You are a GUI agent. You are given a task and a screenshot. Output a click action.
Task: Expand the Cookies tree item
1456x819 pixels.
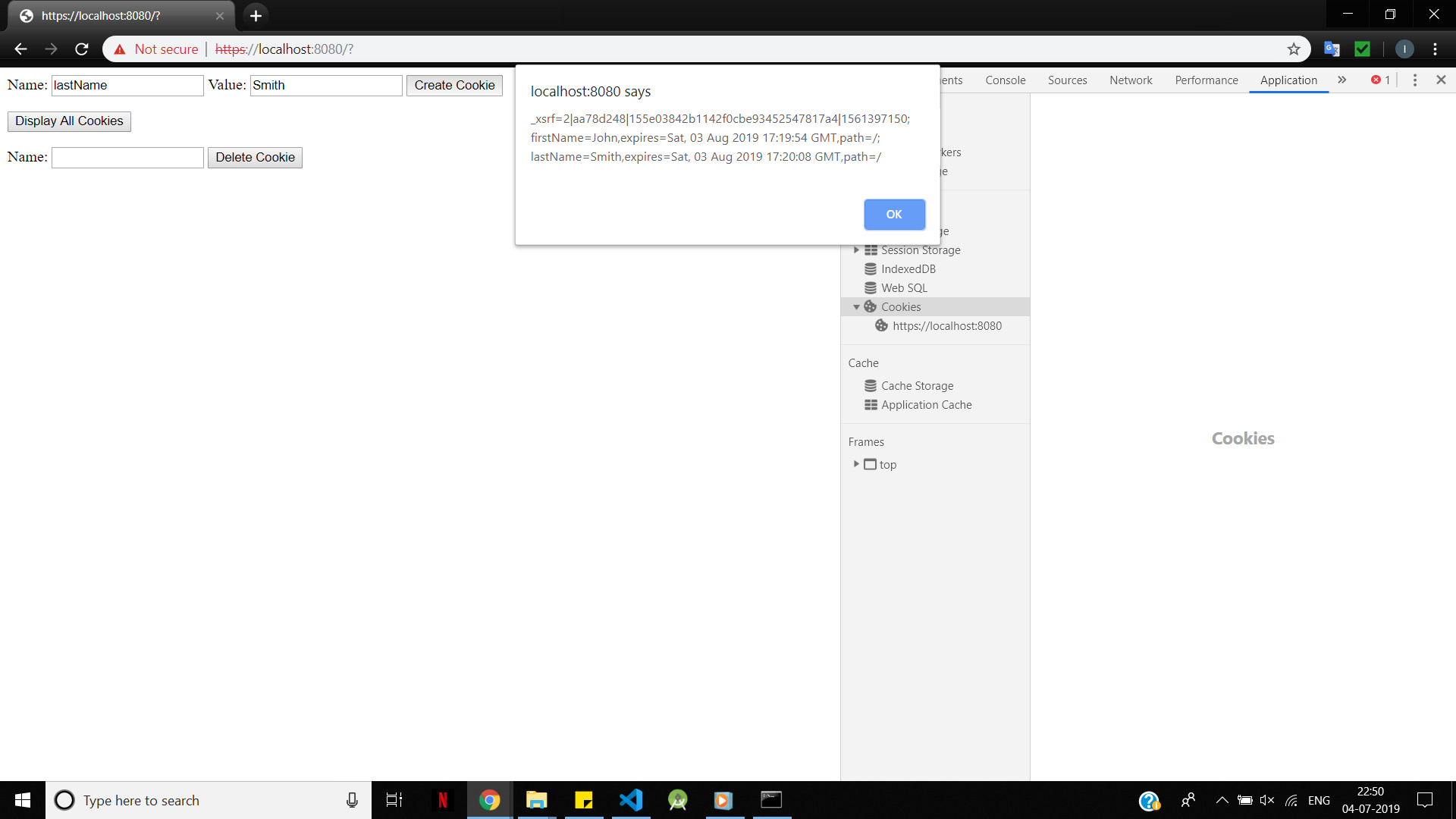pyautogui.click(x=856, y=306)
